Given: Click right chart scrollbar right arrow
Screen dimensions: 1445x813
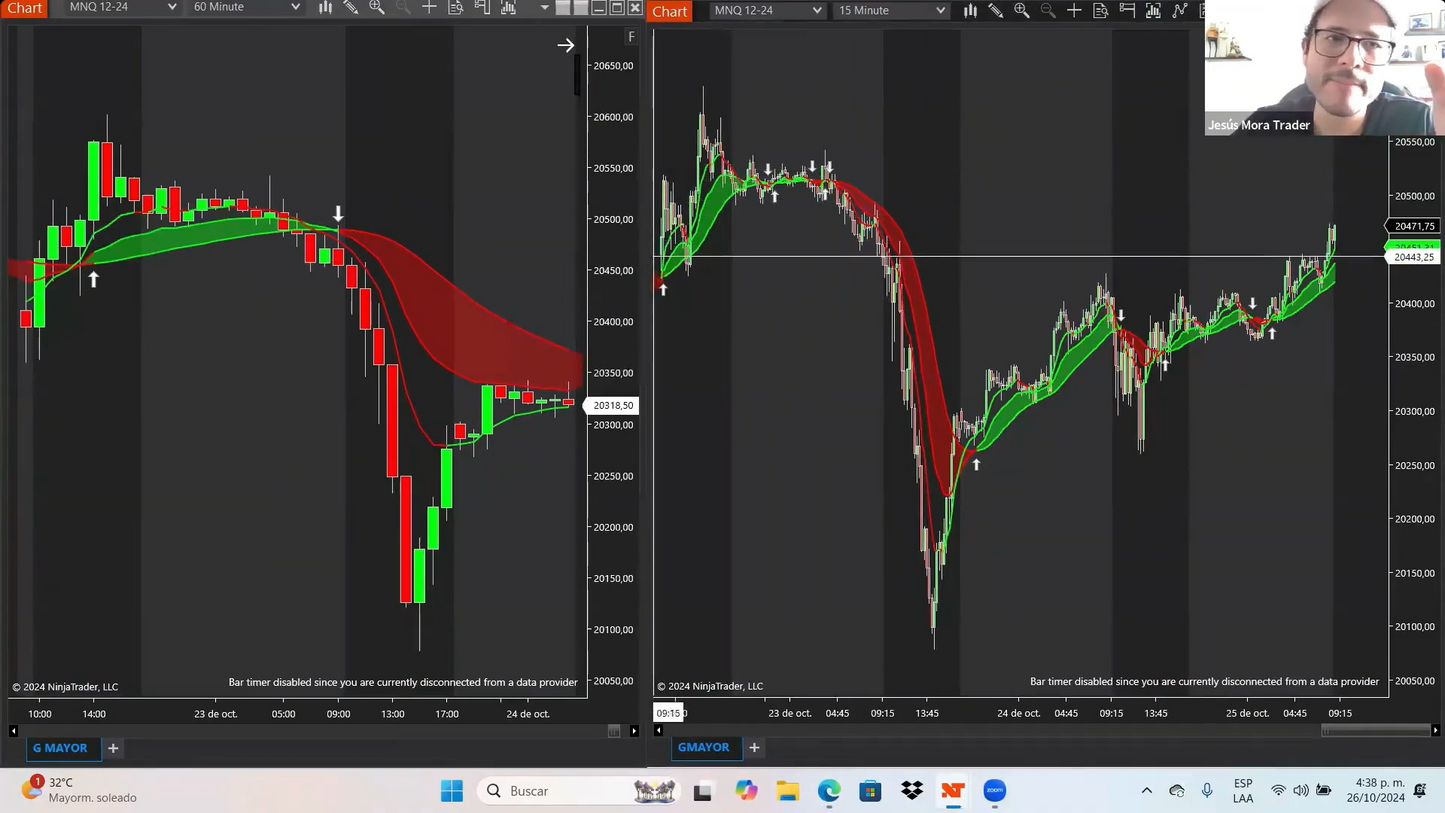Looking at the screenshot, I should 1436,730.
